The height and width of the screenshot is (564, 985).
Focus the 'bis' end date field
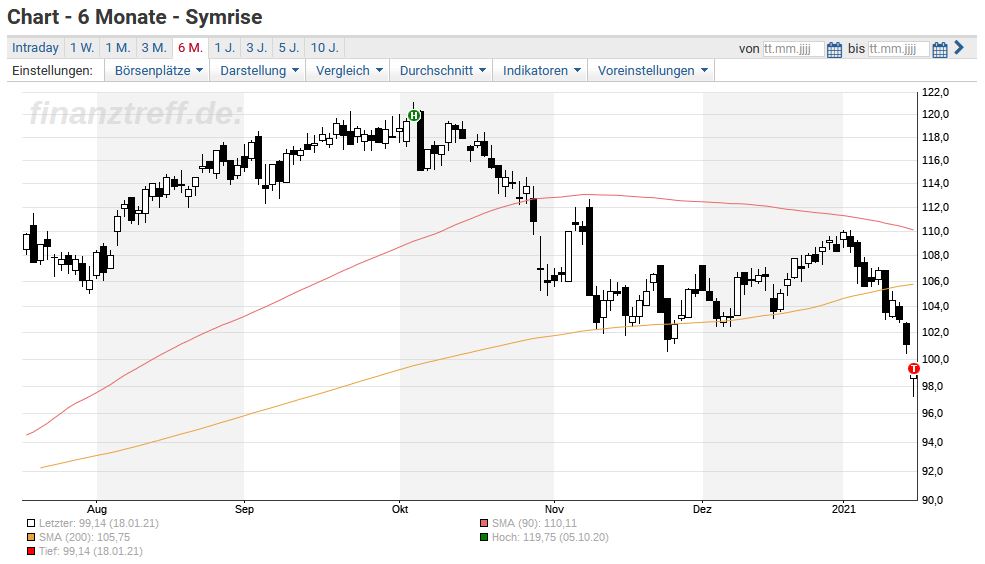[x=898, y=49]
